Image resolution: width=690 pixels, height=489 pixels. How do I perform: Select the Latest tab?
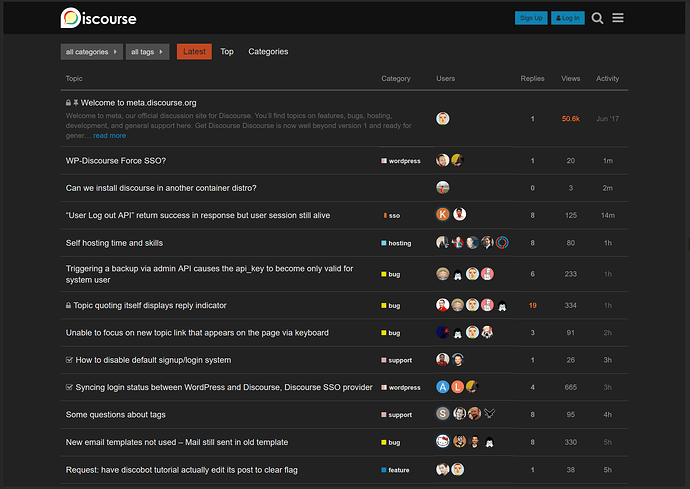194,51
